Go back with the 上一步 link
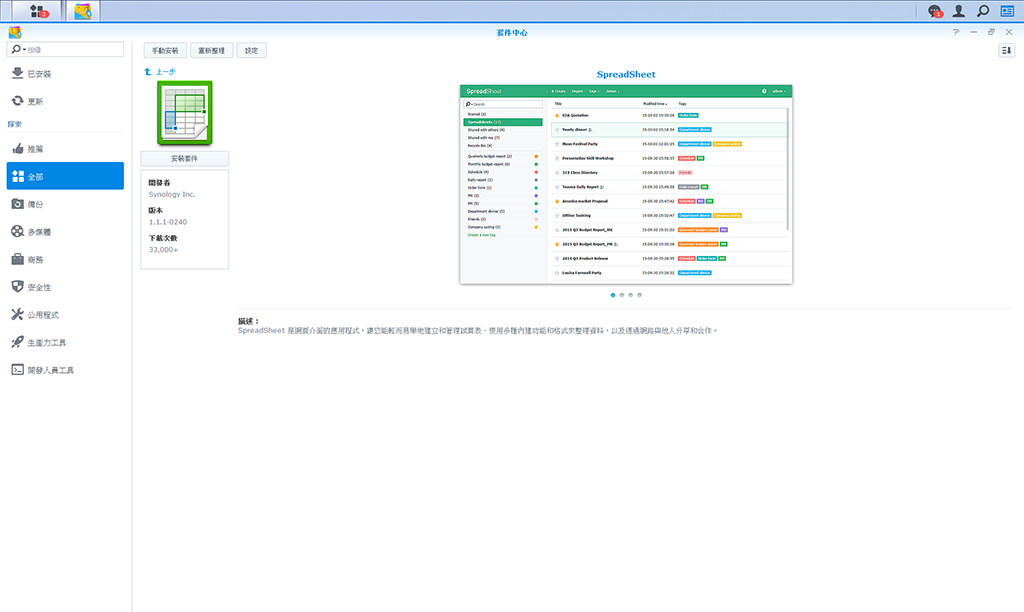 [x=160, y=72]
